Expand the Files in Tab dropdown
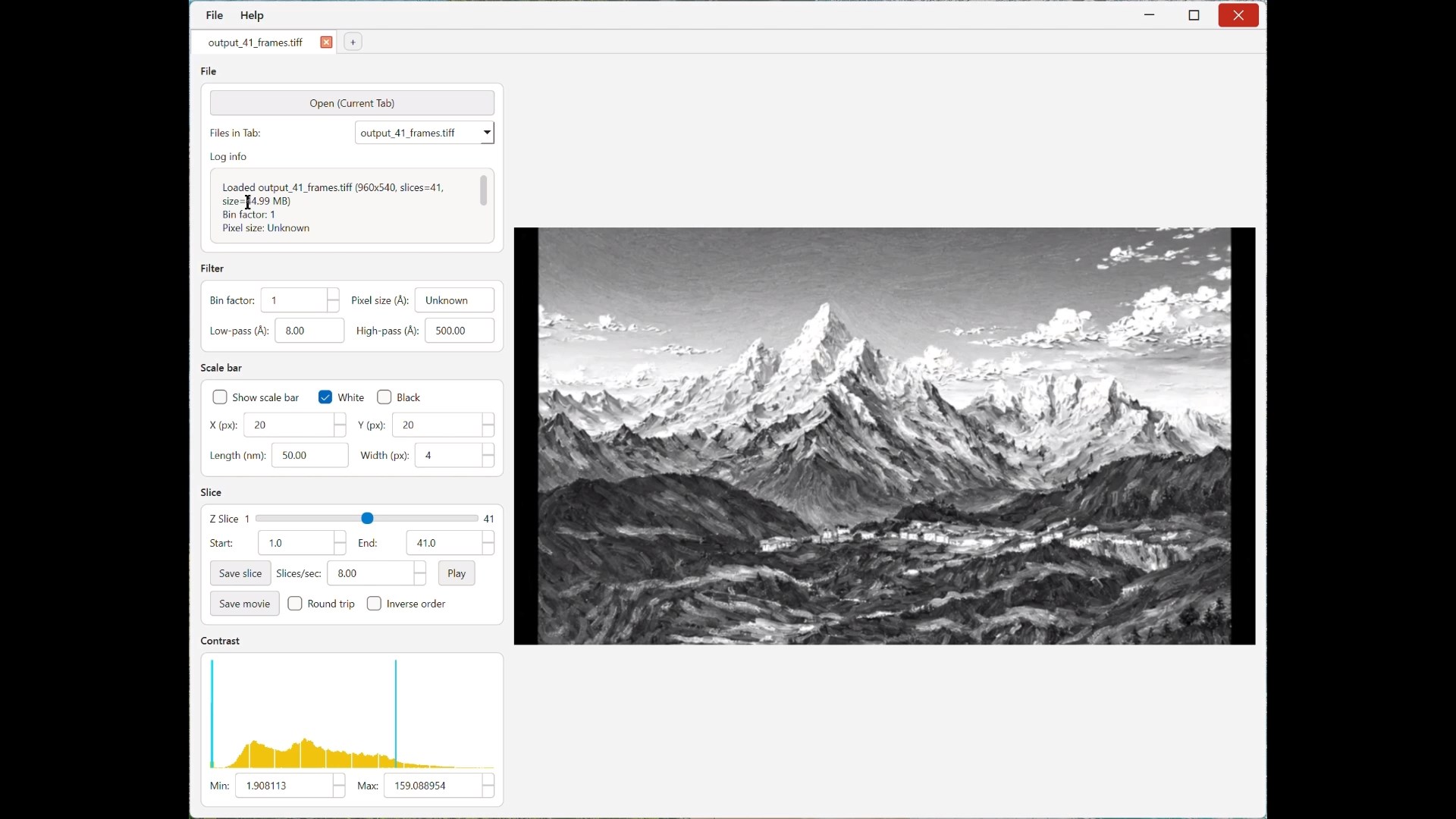This screenshot has height=819, width=1456. (487, 133)
